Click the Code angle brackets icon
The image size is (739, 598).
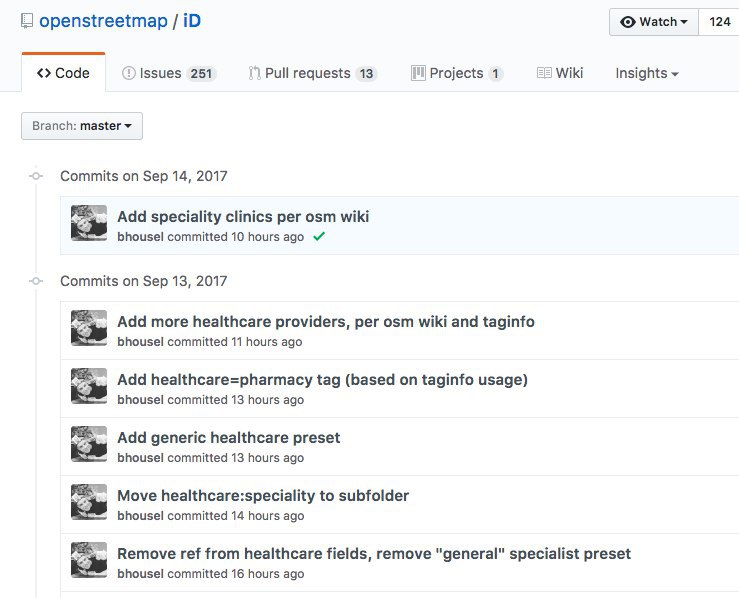tap(44, 73)
